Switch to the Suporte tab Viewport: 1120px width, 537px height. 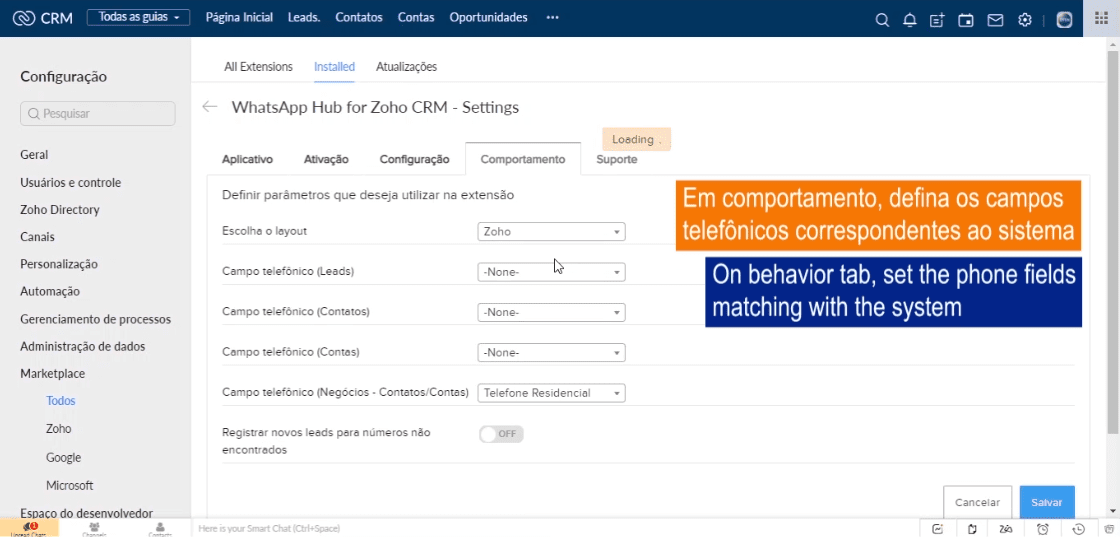pyautogui.click(x=616, y=159)
